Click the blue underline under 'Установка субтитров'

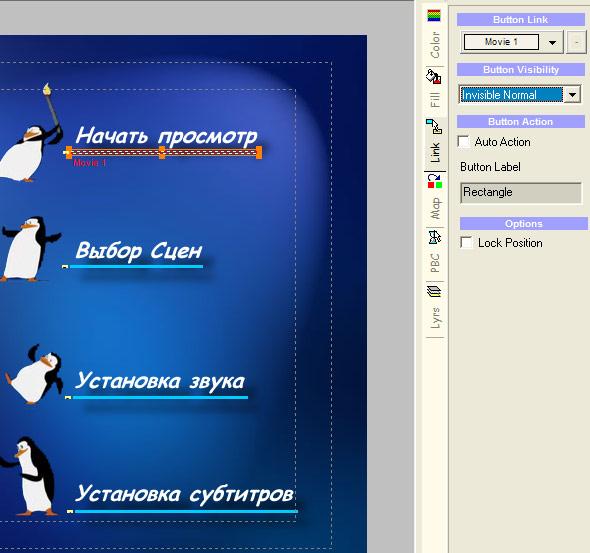coord(186,511)
